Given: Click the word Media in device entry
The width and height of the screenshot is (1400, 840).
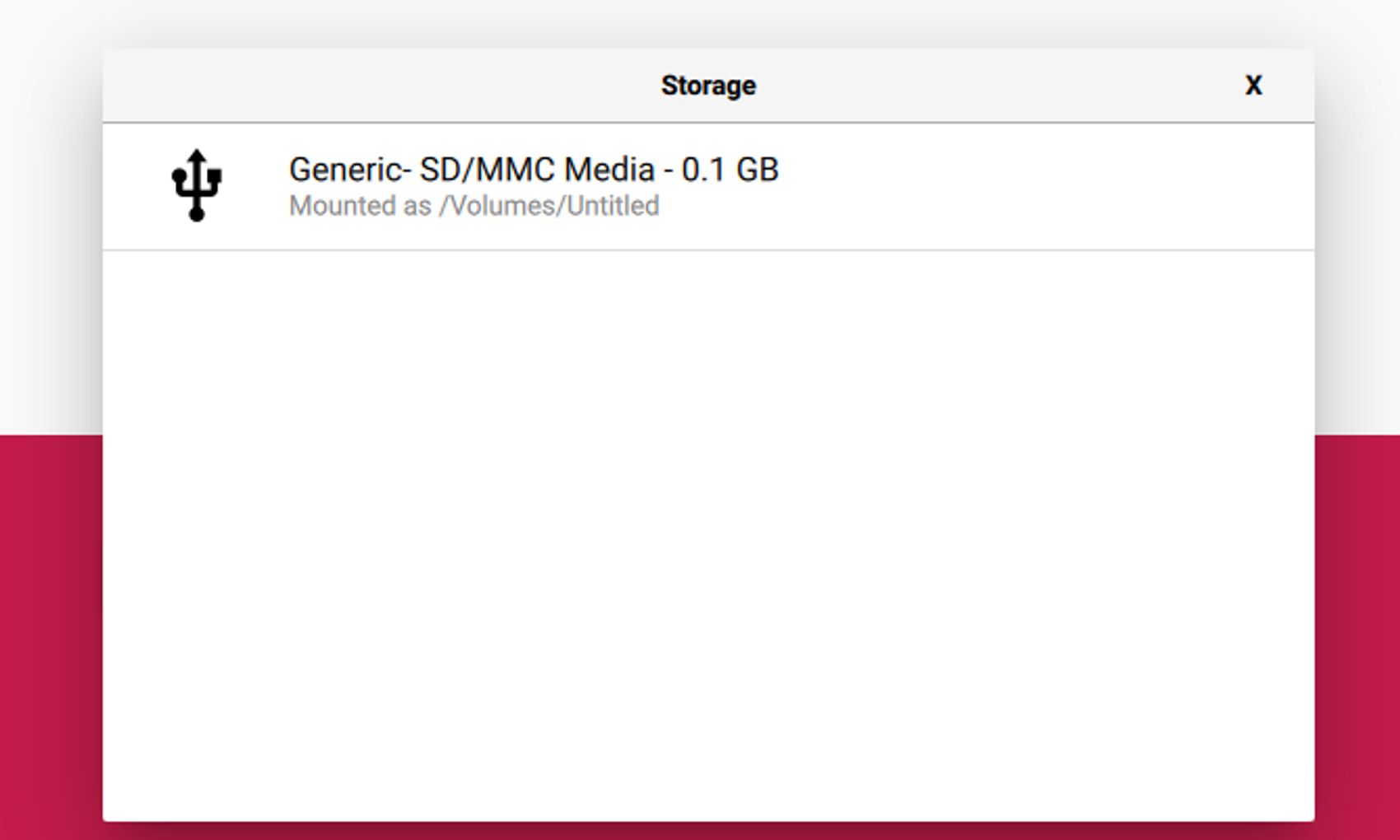Looking at the screenshot, I should pyautogui.click(x=609, y=170).
